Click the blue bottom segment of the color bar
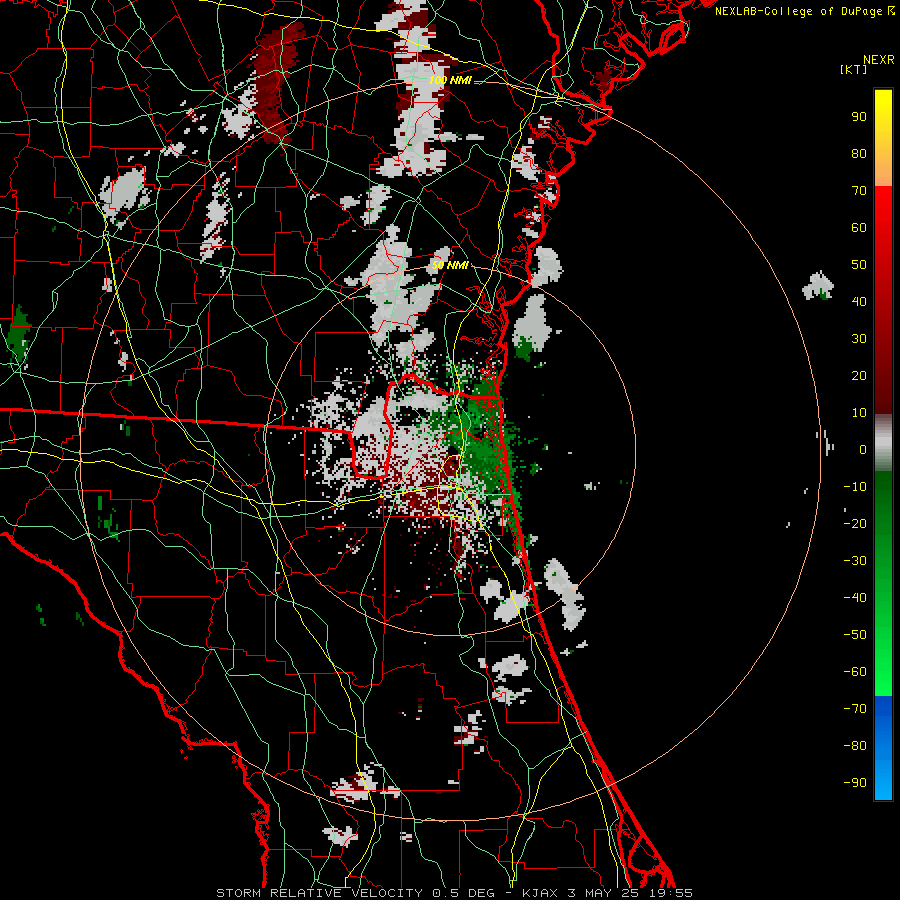Viewport: 900px width, 900px height. tap(883, 748)
